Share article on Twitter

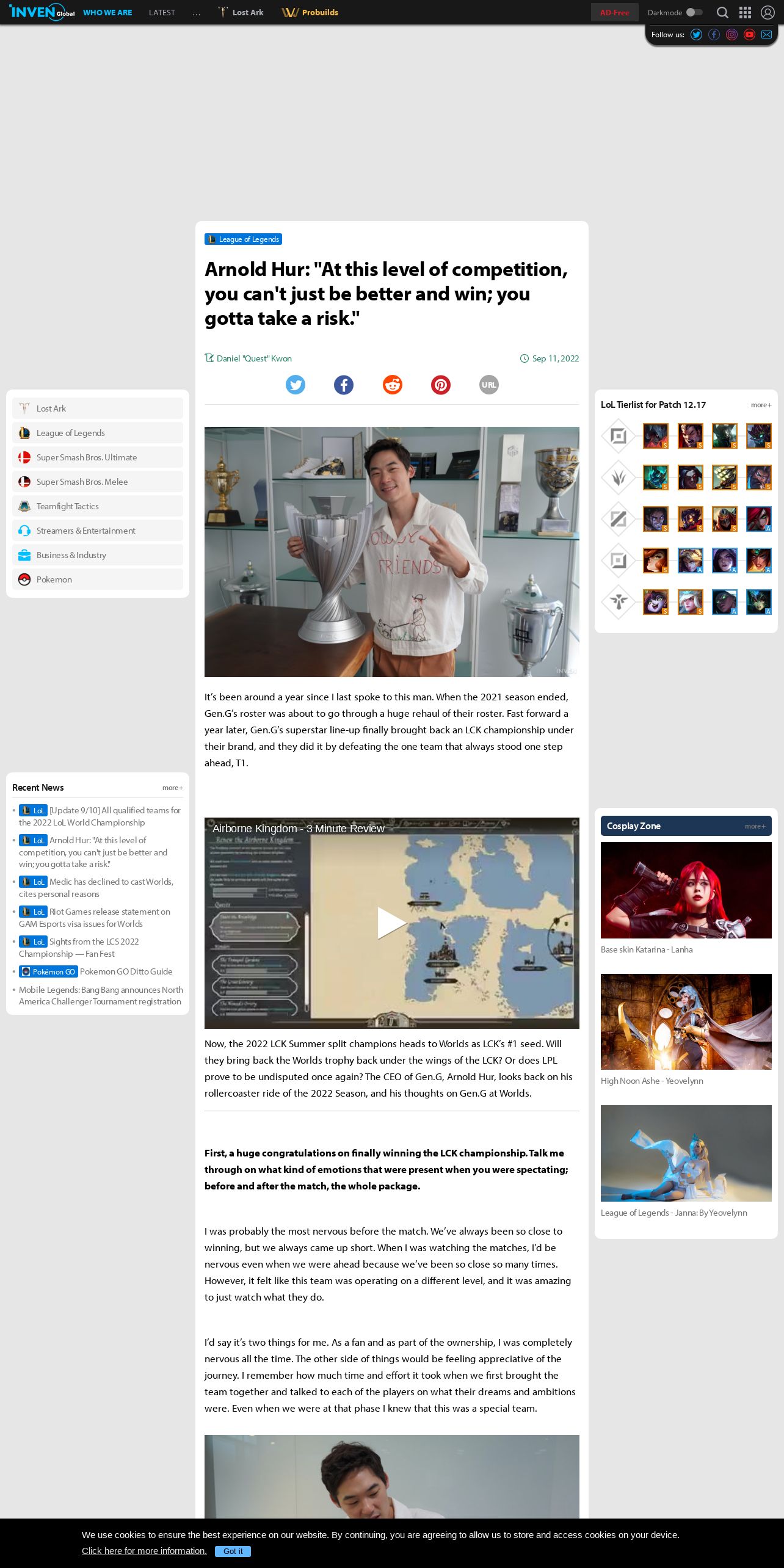click(296, 385)
